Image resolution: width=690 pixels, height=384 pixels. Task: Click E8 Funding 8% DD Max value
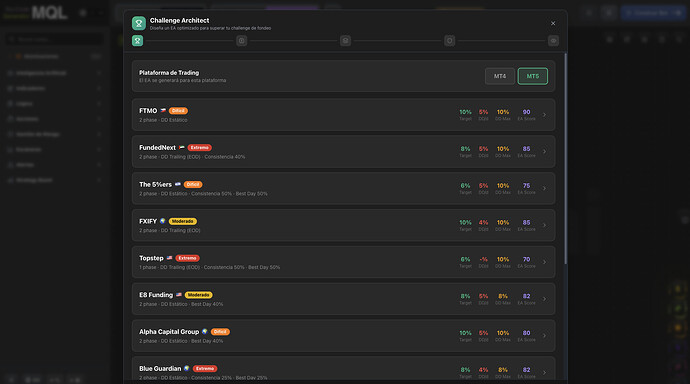503,296
